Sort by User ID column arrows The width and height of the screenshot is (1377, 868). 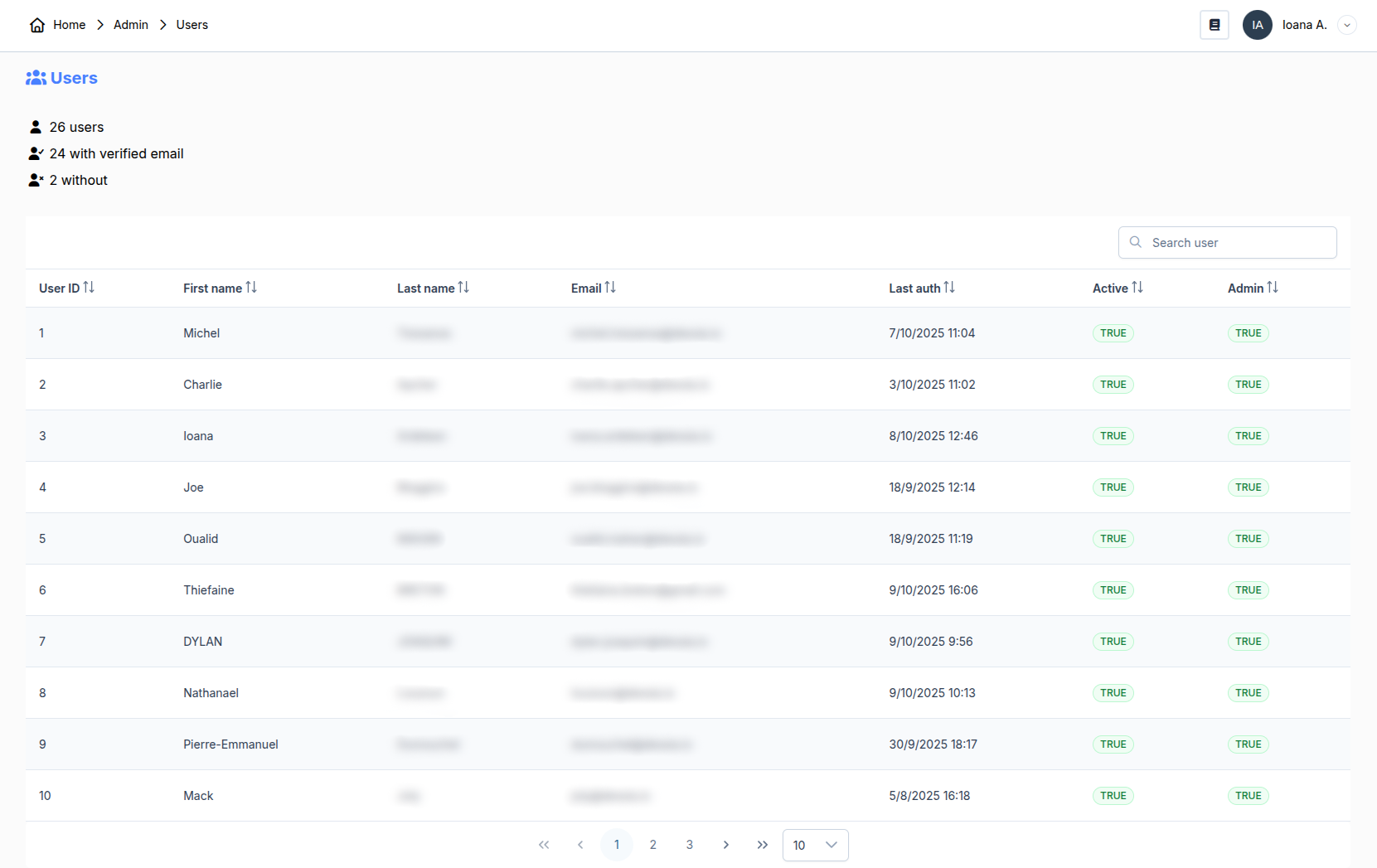[89, 288]
